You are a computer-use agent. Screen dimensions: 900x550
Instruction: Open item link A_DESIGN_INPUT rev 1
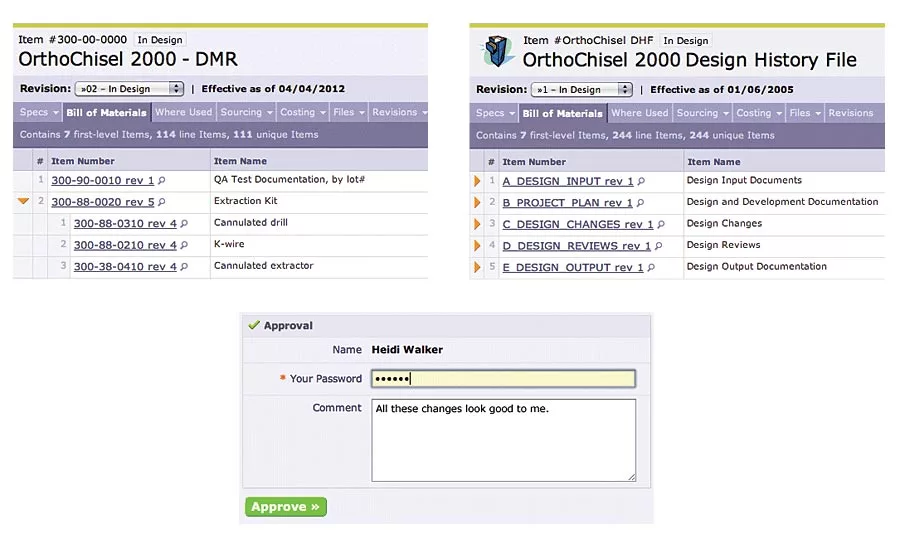click(x=568, y=181)
